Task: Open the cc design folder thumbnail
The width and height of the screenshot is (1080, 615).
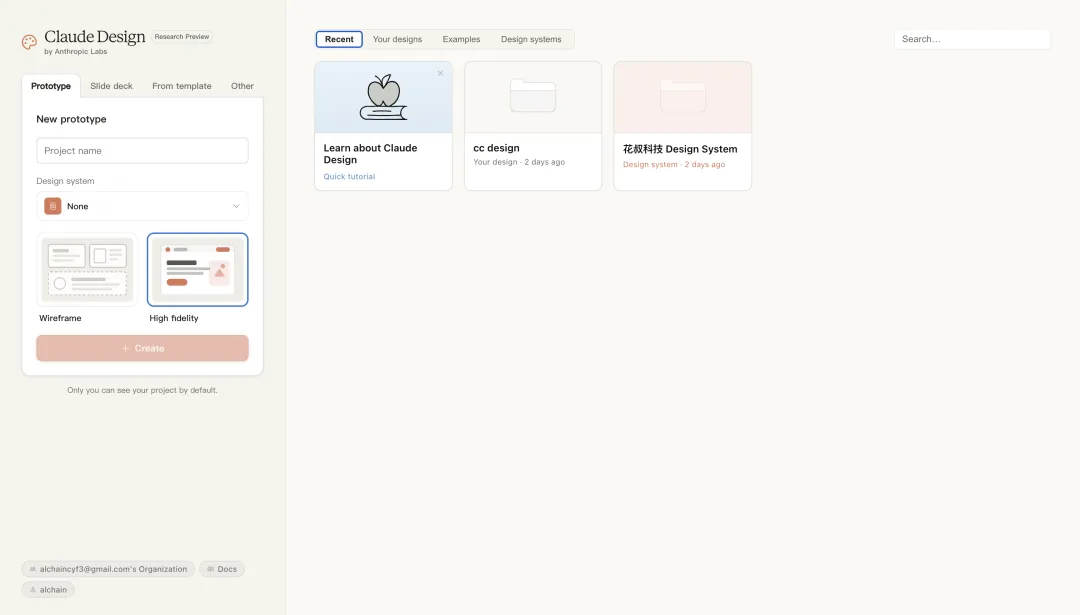Action: 532,97
